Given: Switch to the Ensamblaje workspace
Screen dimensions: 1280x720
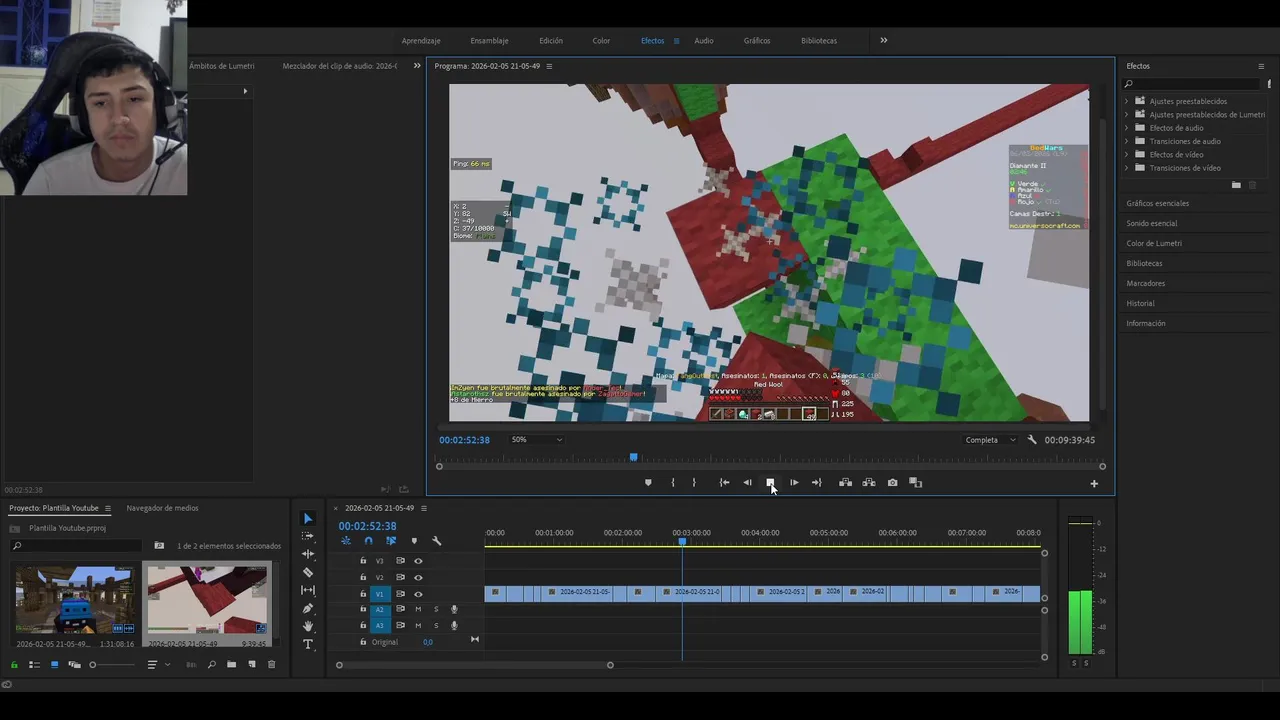Looking at the screenshot, I should (x=489, y=41).
